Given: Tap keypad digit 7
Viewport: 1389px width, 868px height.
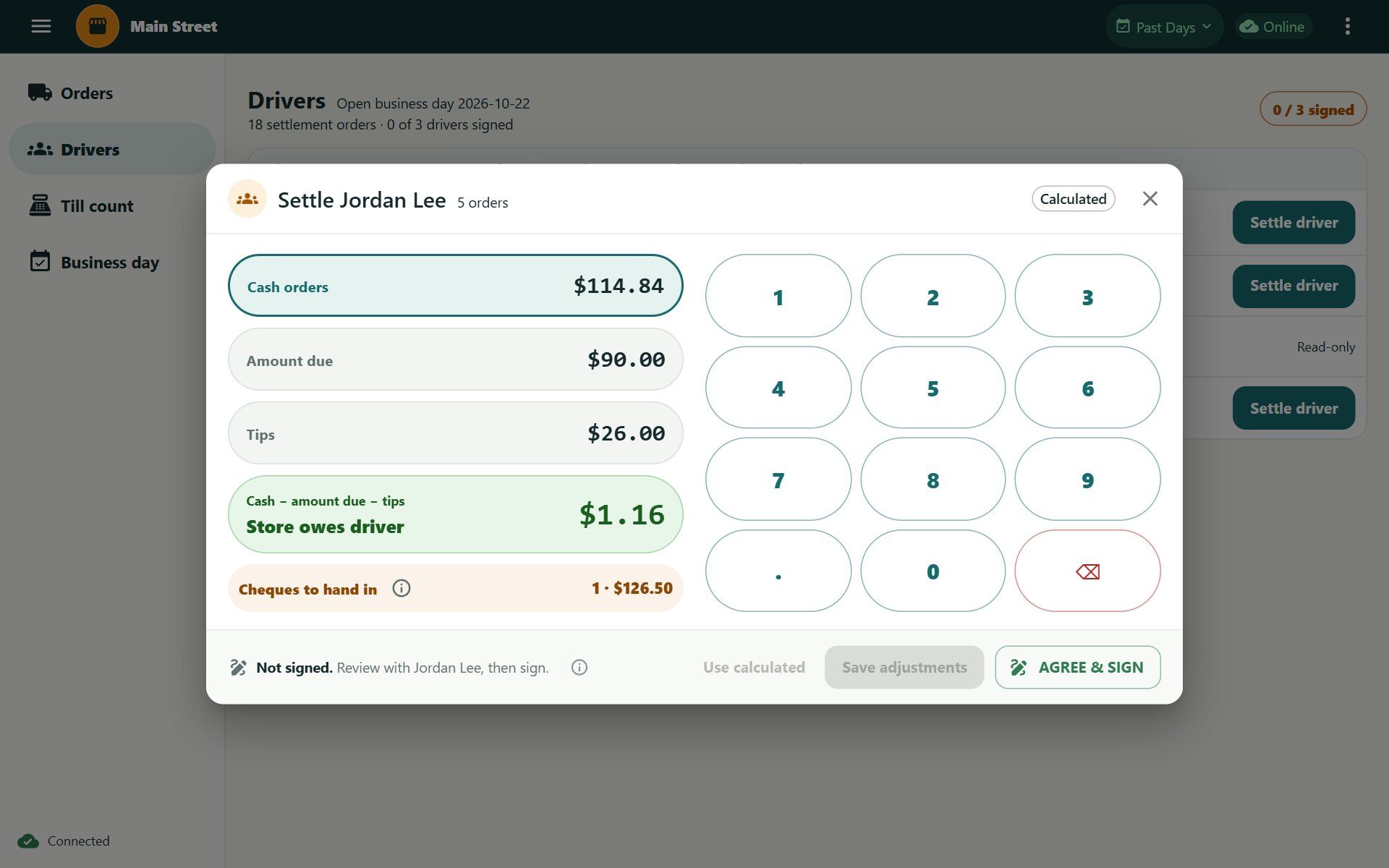Looking at the screenshot, I should (778, 480).
